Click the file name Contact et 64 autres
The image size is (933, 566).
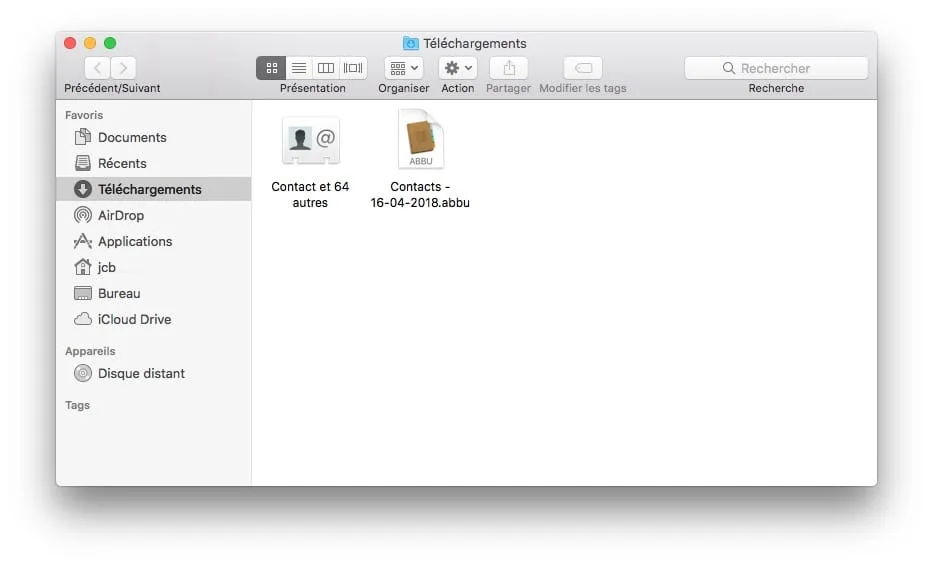coord(310,195)
